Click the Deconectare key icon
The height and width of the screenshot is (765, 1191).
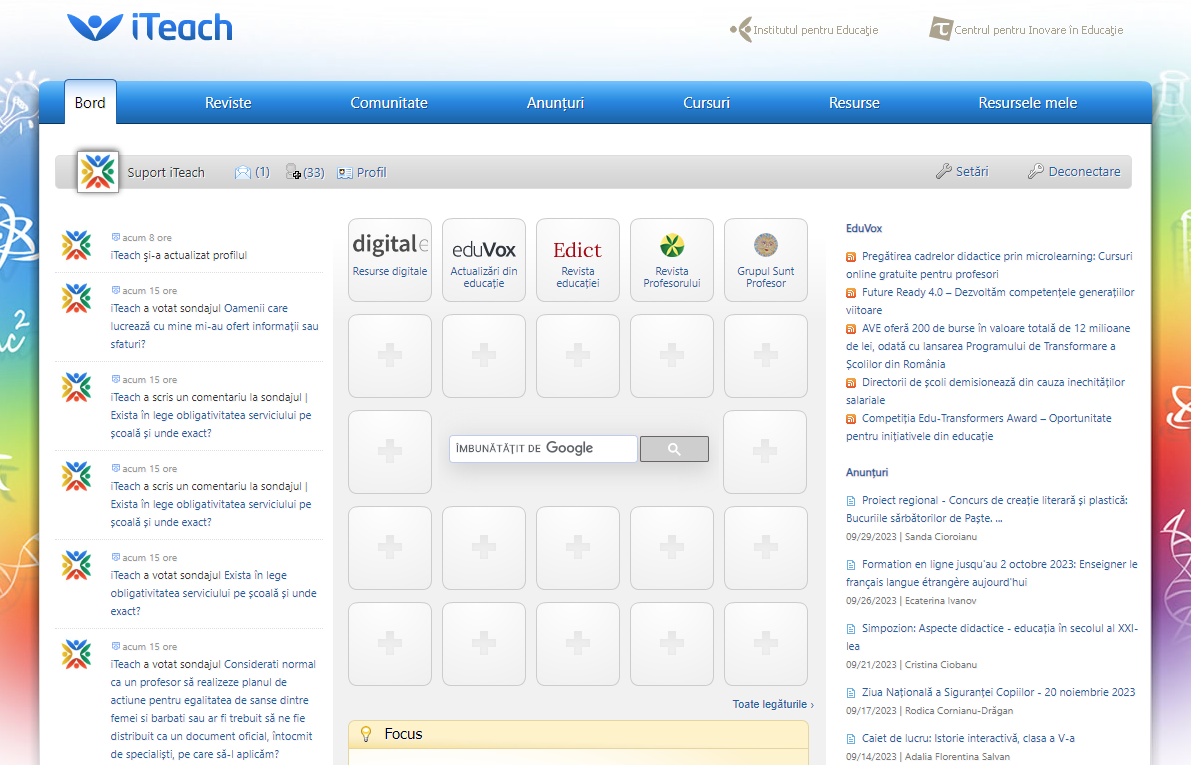[1035, 172]
